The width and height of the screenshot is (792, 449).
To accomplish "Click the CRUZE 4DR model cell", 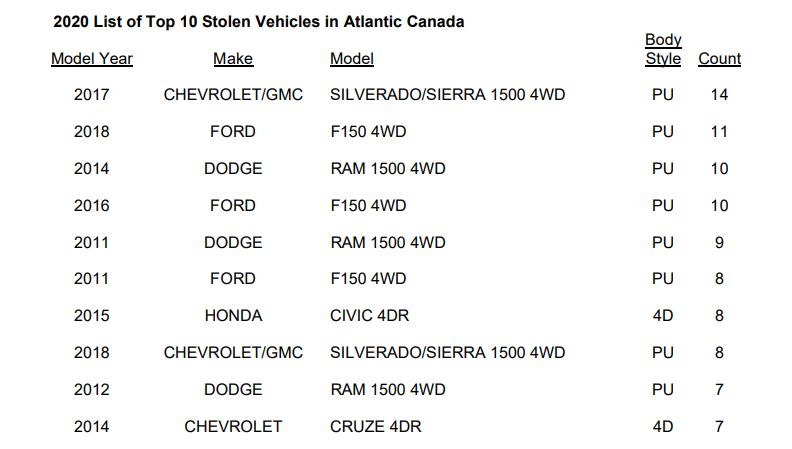I will (375, 426).
